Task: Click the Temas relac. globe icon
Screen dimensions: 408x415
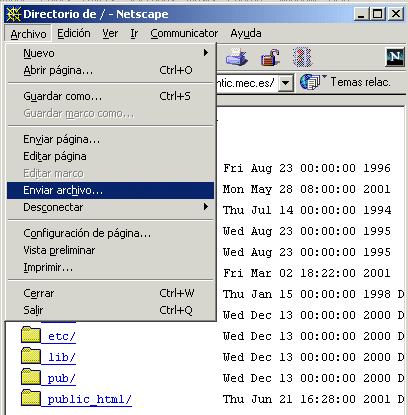Action: (310, 82)
